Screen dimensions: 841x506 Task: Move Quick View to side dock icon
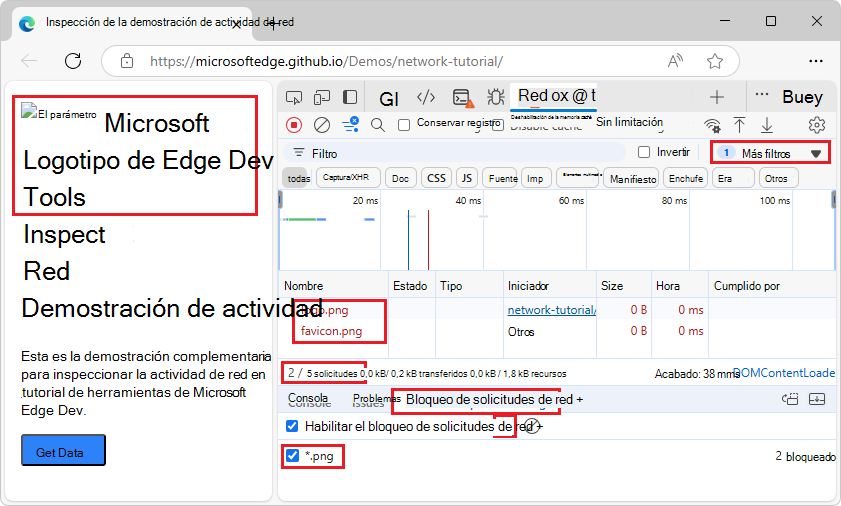click(x=790, y=399)
